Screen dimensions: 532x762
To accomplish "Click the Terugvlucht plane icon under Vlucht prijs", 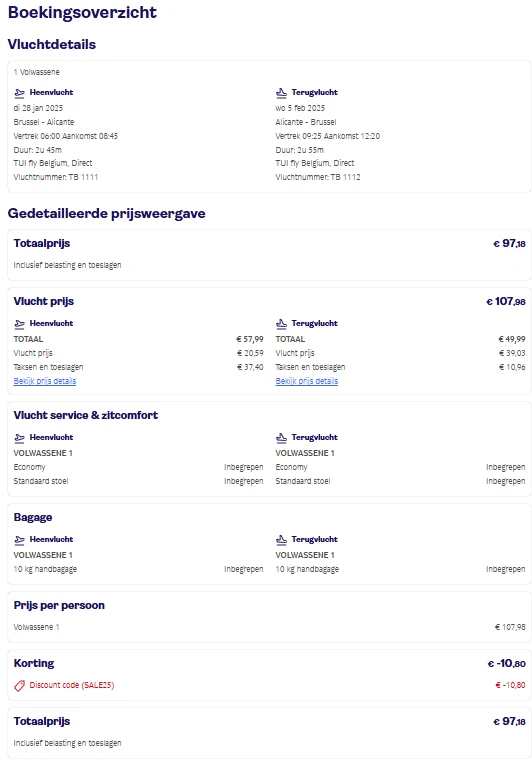I will click(x=281, y=323).
